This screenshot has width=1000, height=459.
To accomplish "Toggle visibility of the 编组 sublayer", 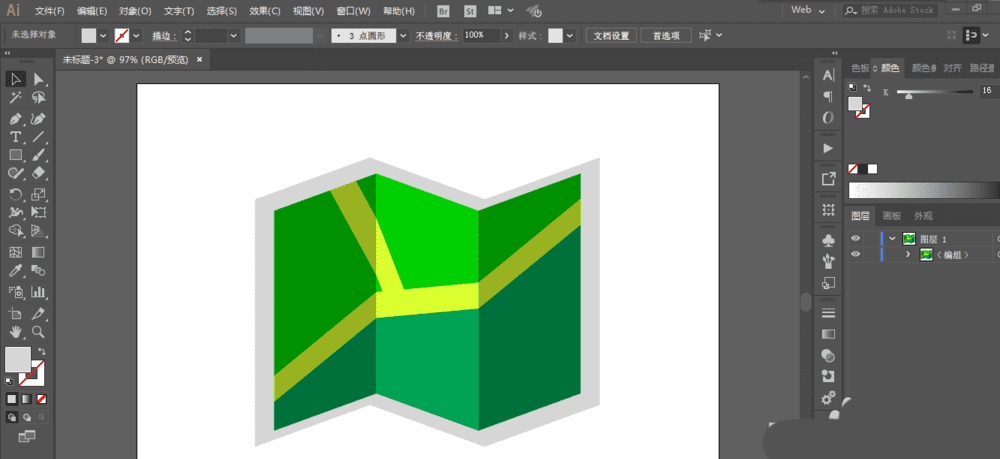I will 855,255.
